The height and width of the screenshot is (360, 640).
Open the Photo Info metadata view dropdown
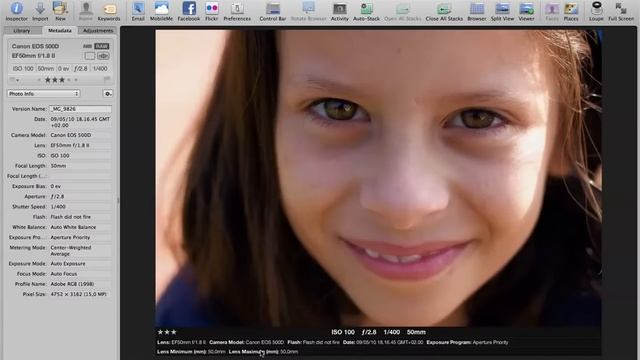pyautogui.click(x=44, y=93)
